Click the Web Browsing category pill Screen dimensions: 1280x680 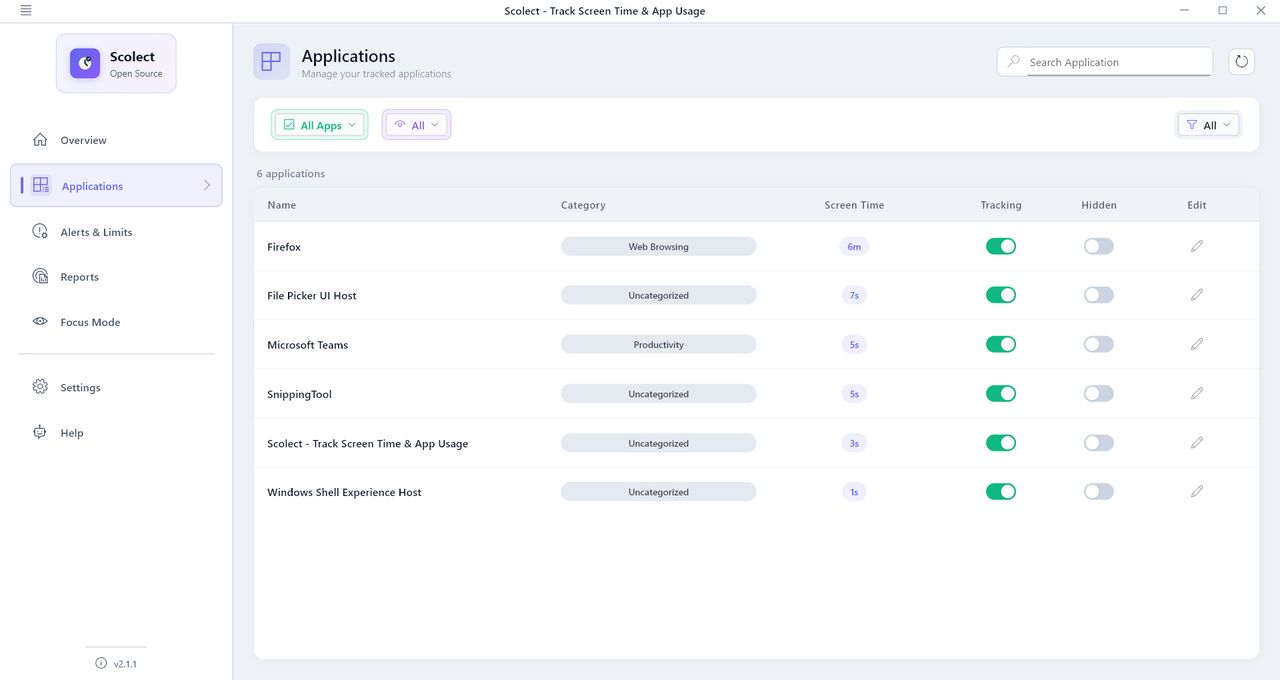pyautogui.click(x=658, y=246)
